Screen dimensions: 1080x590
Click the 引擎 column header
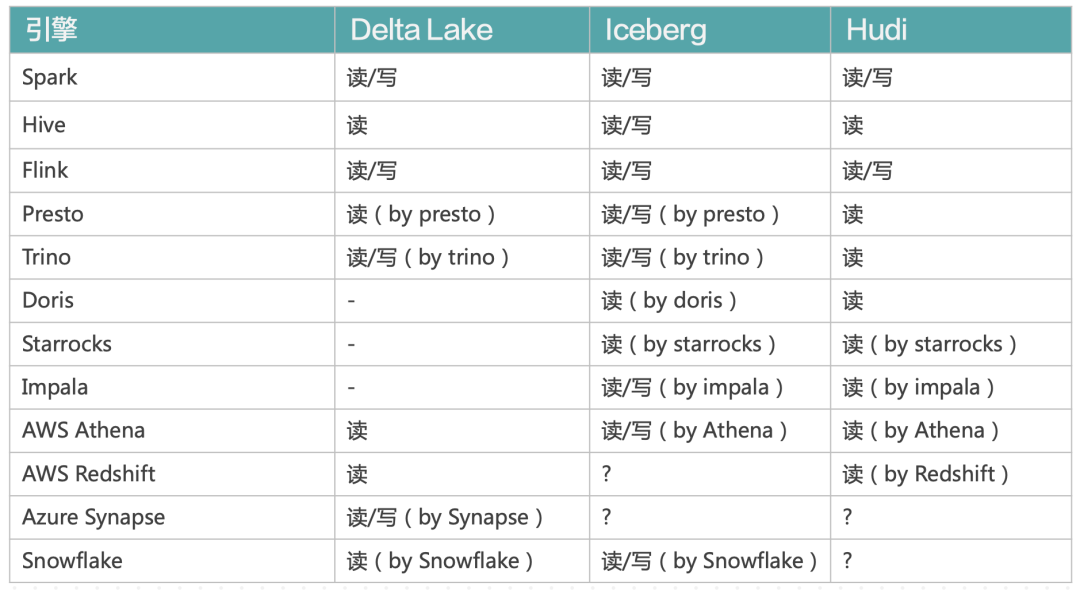(51, 29)
